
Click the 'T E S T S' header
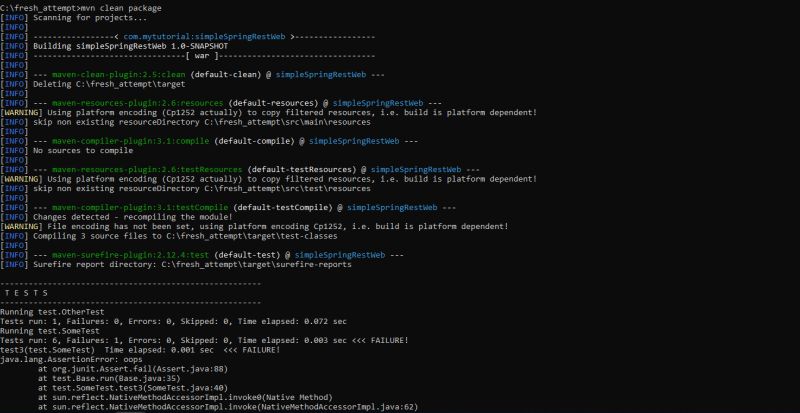pyautogui.click(x=26, y=293)
